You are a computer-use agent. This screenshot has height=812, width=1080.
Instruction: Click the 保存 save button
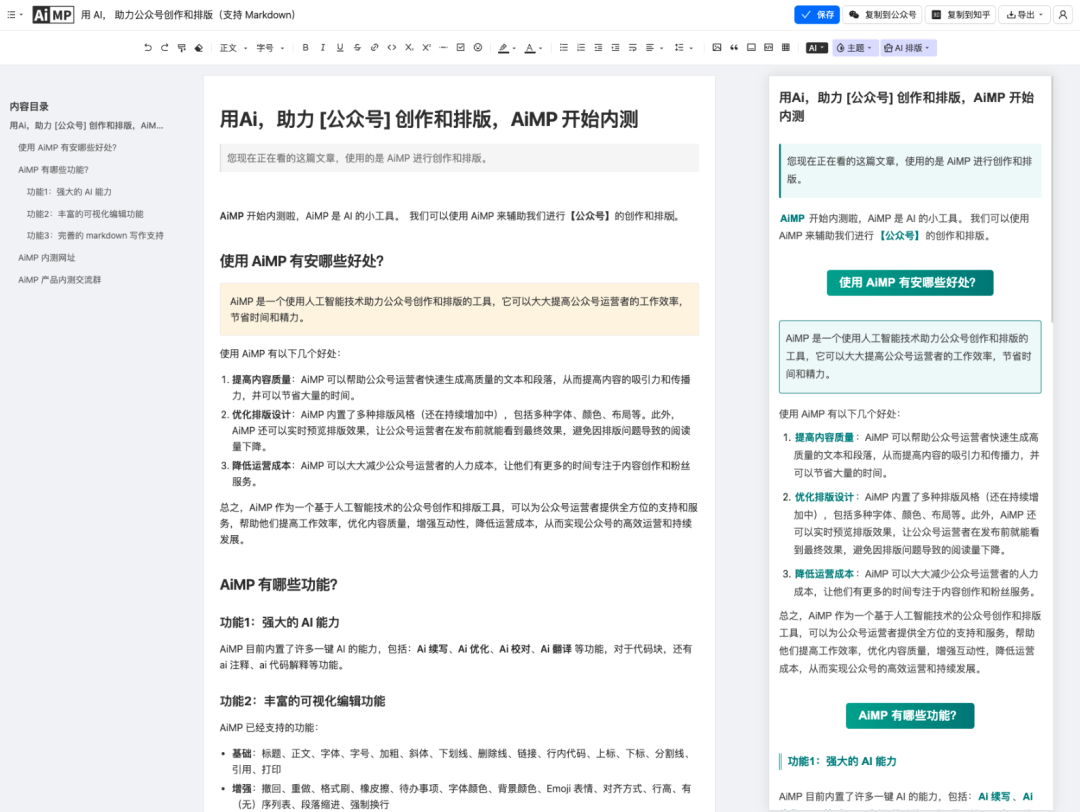coord(817,14)
